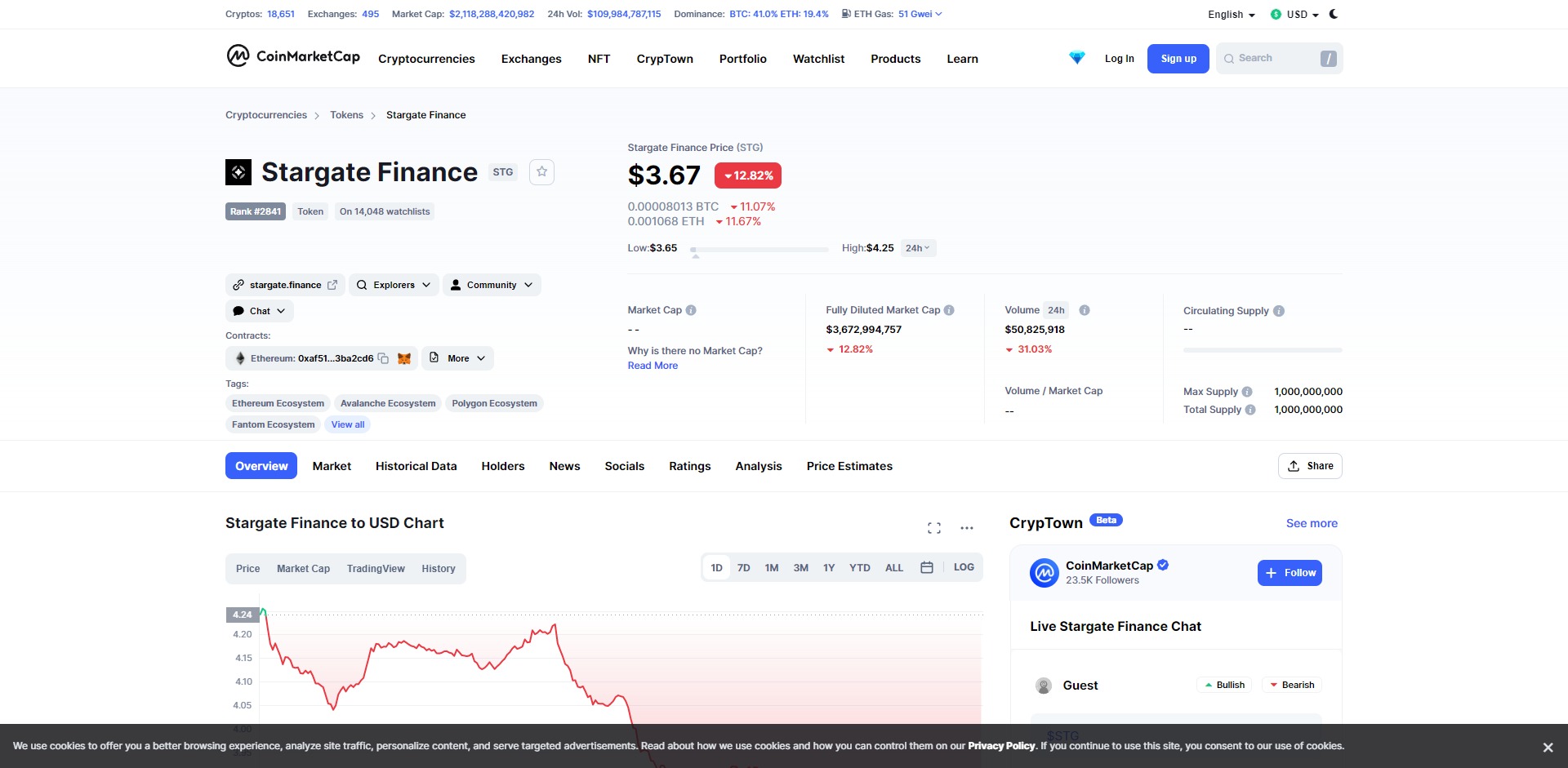Click Read More about Market Cap
This screenshot has height=768, width=1568.
tap(653, 366)
